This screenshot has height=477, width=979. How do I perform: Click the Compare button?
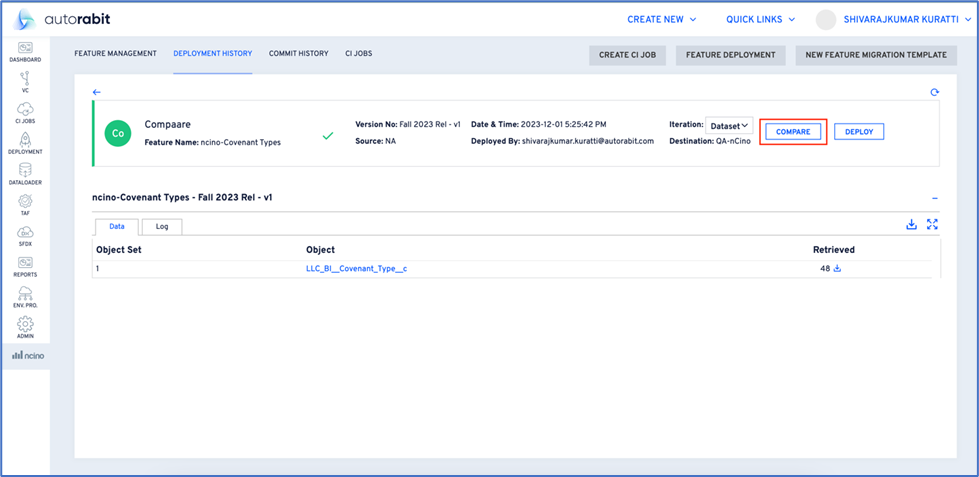coord(793,131)
